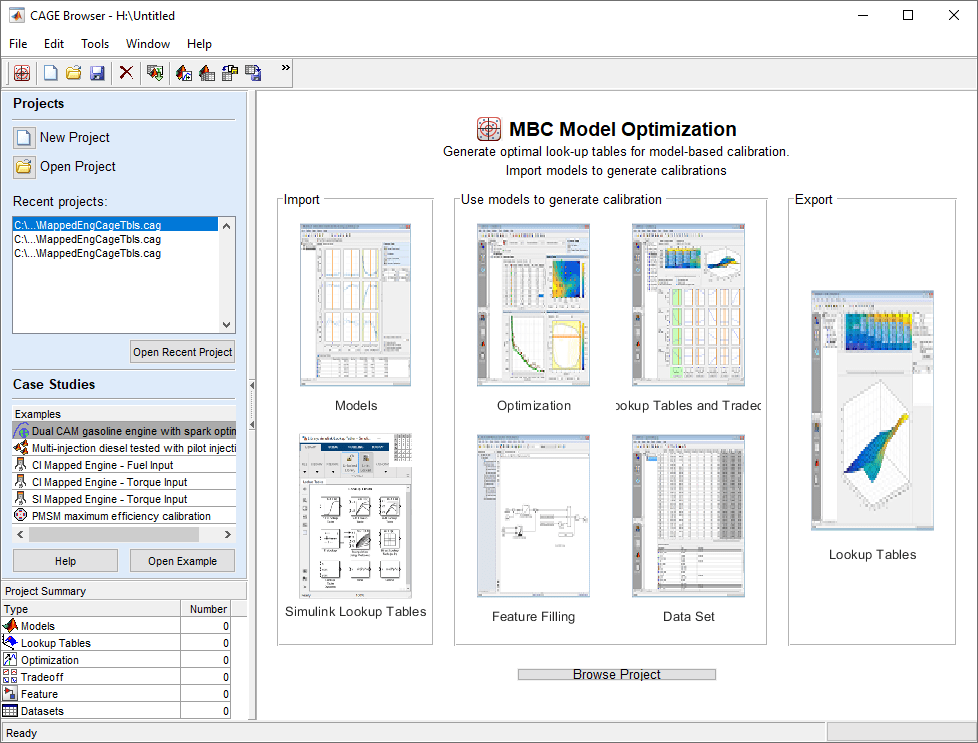Expand the toolbar overflow chevron

tap(286, 67)
